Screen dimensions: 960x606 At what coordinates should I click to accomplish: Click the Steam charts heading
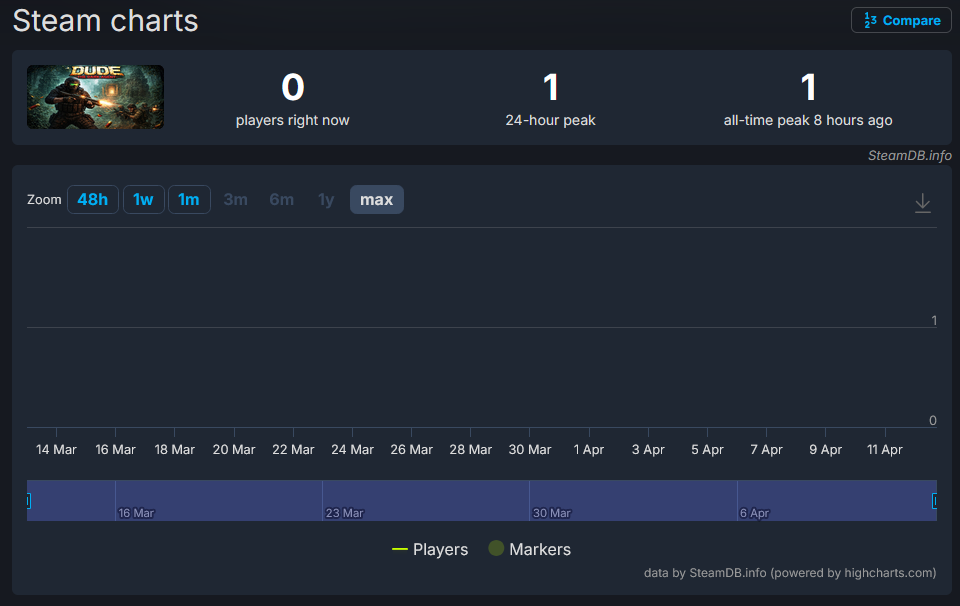(105, 21)
